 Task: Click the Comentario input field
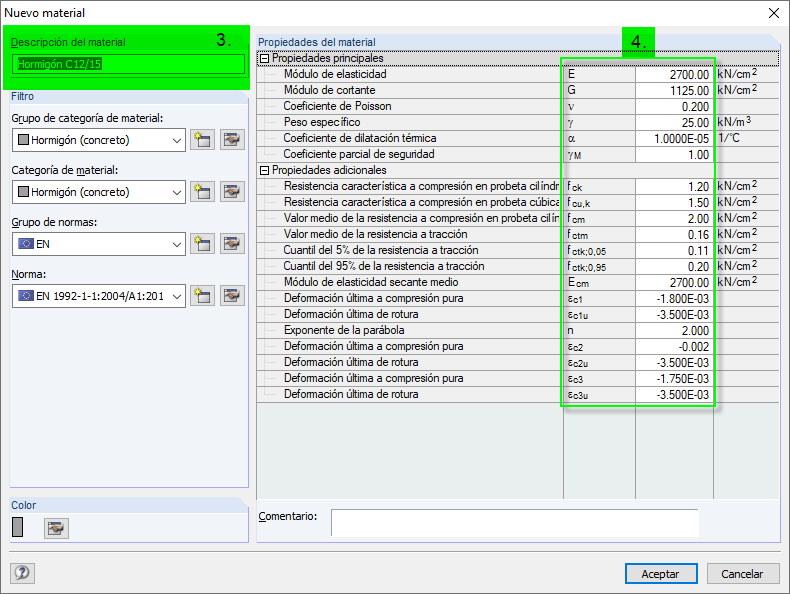tap(514, 522)
